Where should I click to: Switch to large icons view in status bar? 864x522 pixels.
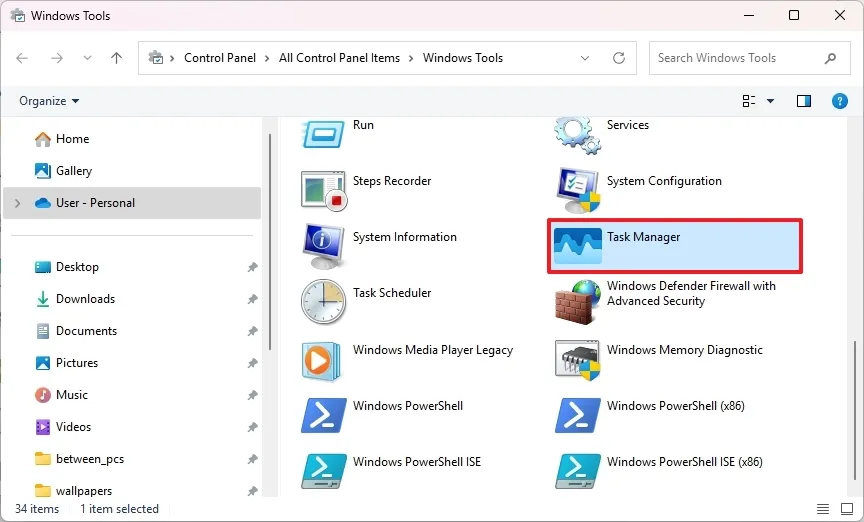pos(847,509)
